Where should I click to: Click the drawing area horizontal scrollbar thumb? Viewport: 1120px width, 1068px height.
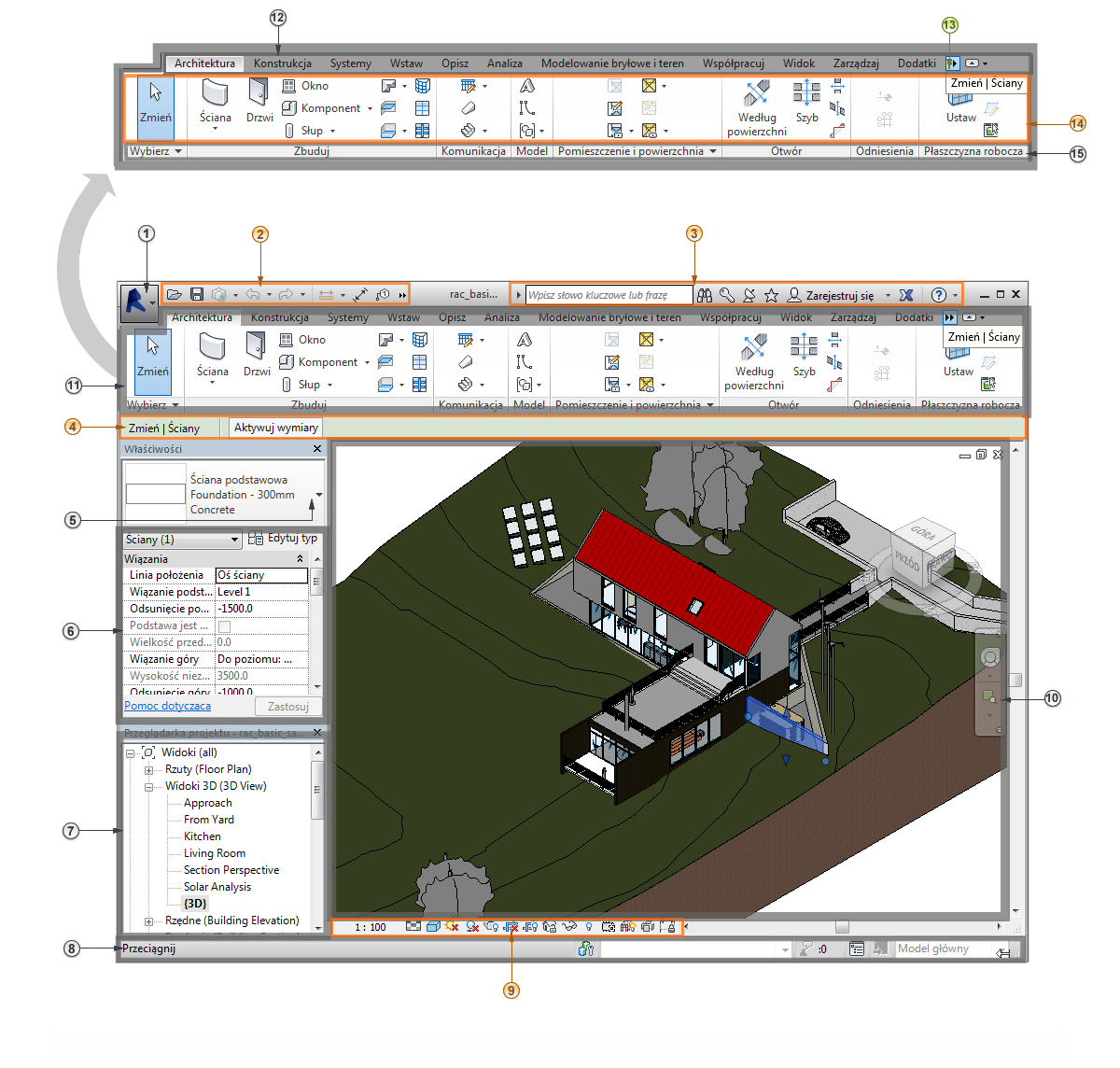point(842,927)
